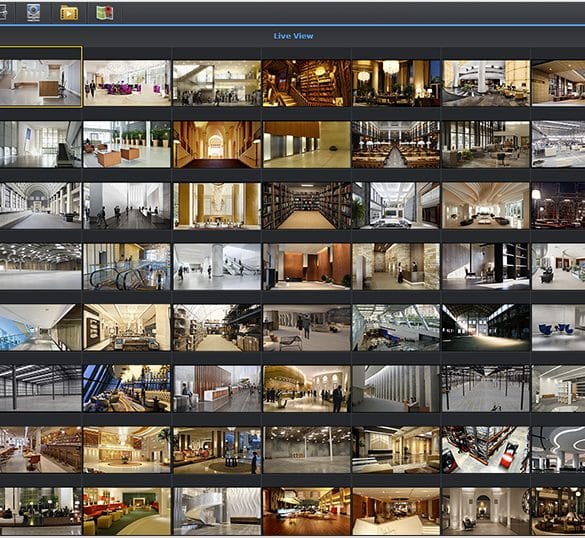Screen dimensions: 585x538
Task: Open the lounge feed with red sofas
Action: tap(127, 511)
